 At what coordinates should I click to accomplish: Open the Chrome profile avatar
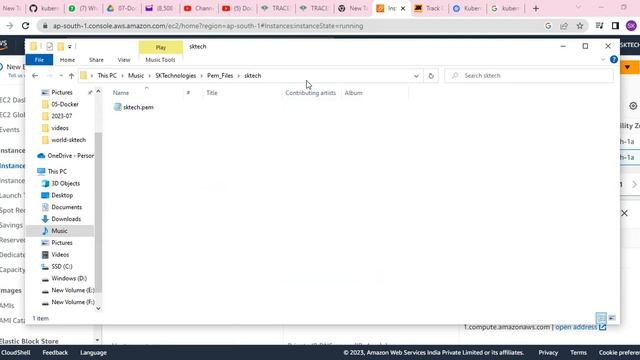pyautogui.click(x=631, y=26)
